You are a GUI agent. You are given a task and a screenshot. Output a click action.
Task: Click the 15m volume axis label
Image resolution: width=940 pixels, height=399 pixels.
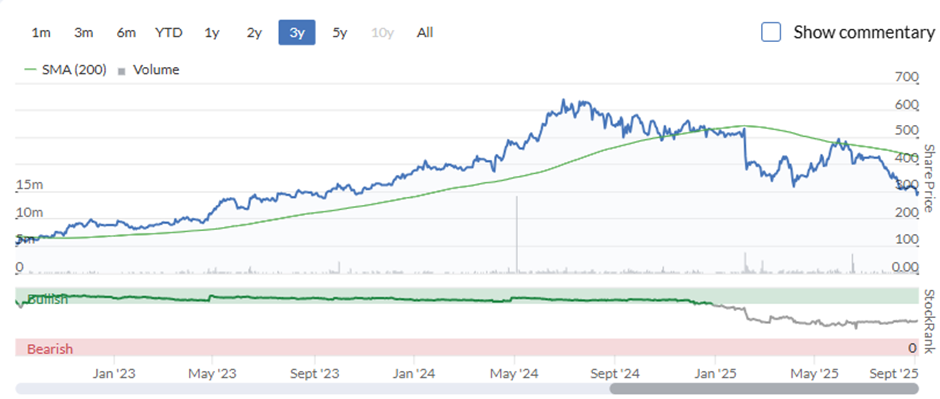click(x=29, y=185)
